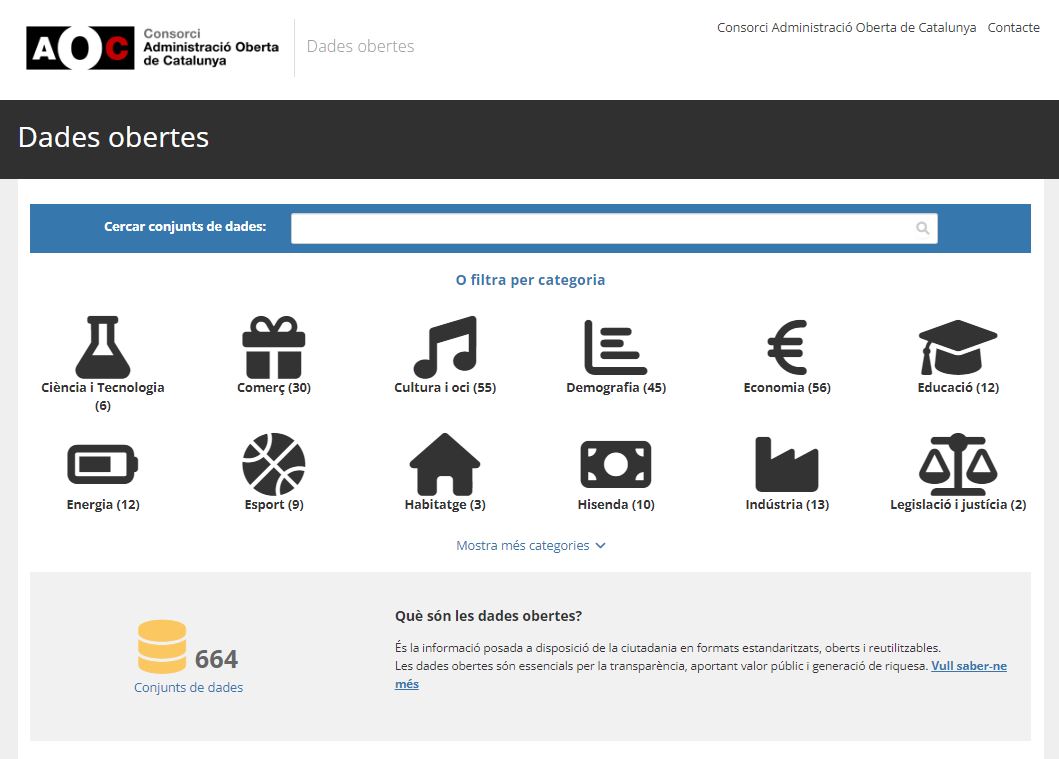
Task: Expand Mostra més categories
Action: pos(530,546)
